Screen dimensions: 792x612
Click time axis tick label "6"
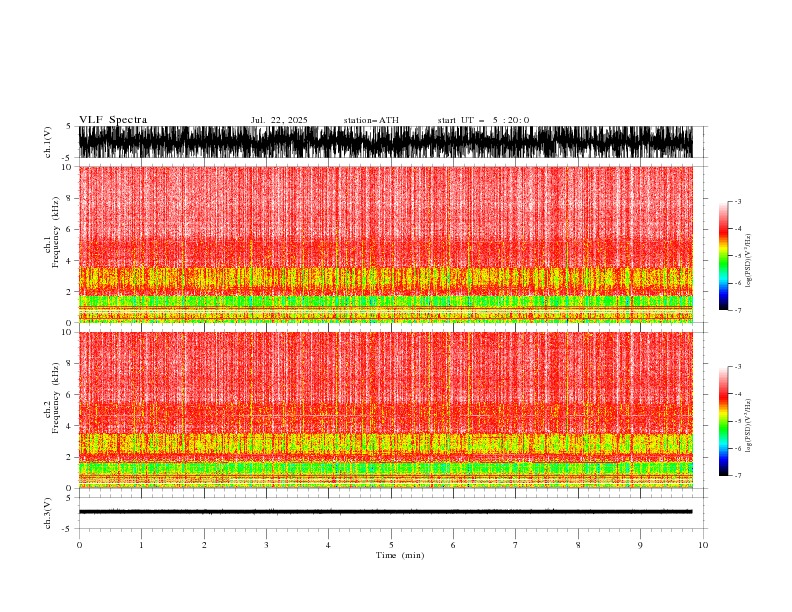(453, 545)
